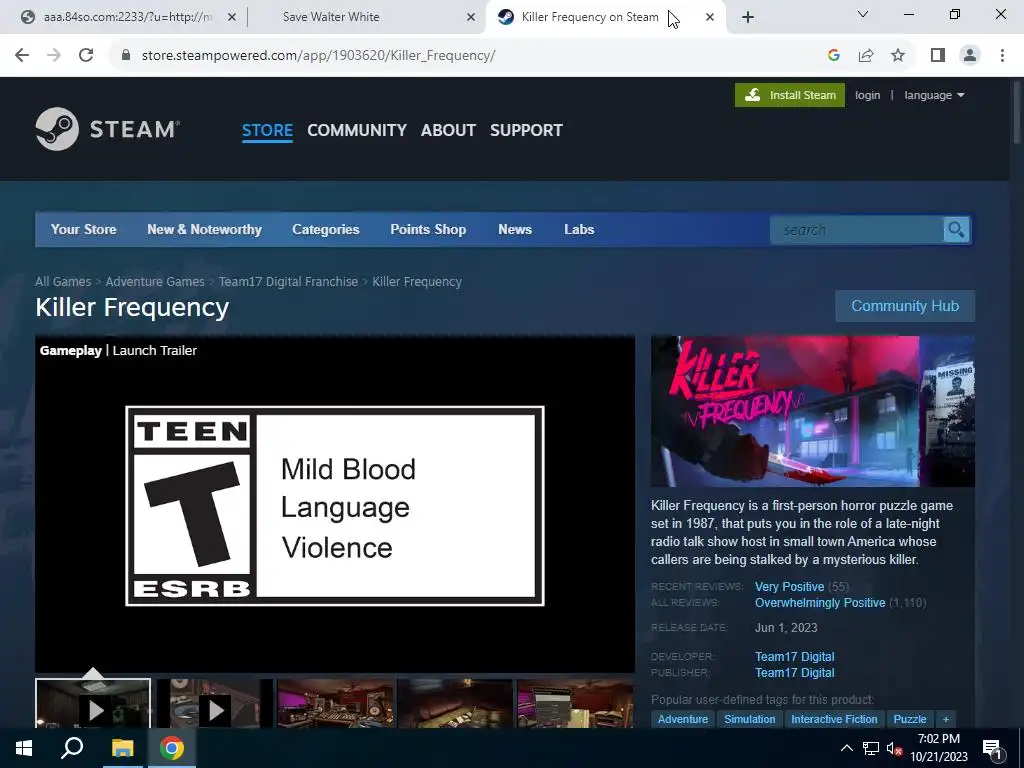Close the Save Walter White tab
This screenshot has width=1024, height=768.
471,18
